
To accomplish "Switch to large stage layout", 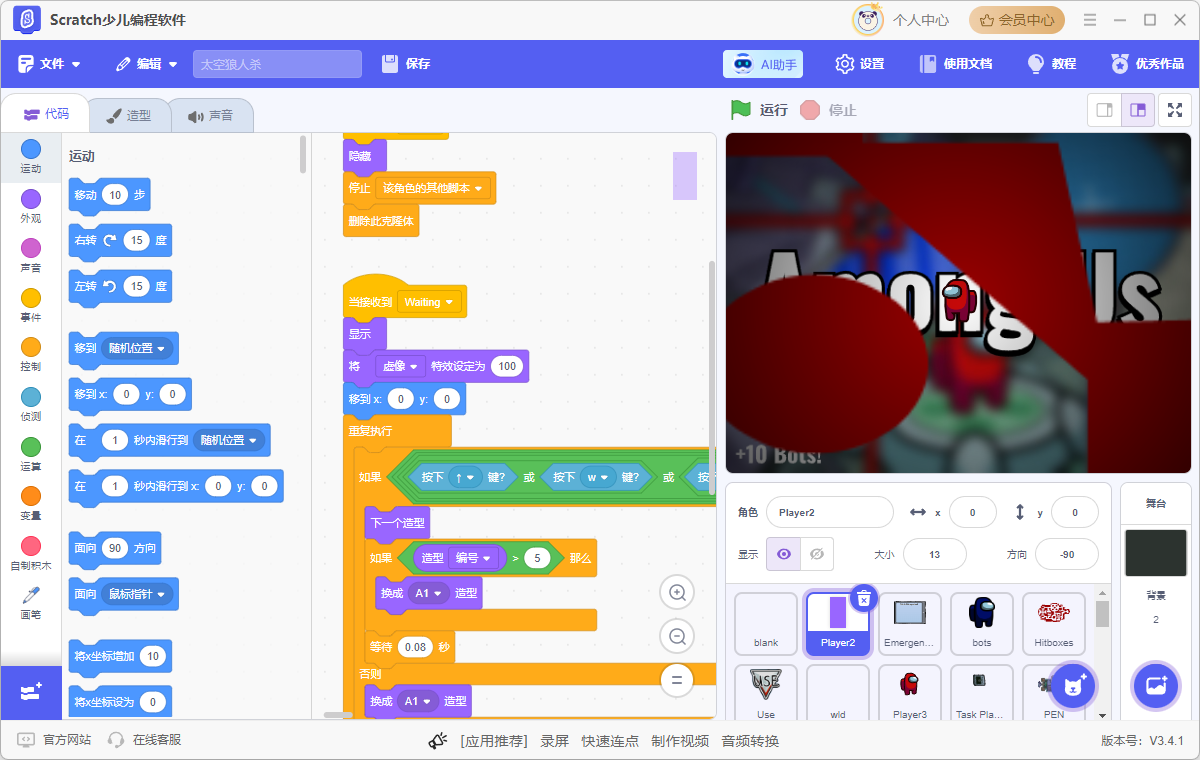I will [x=1138, y=110].
